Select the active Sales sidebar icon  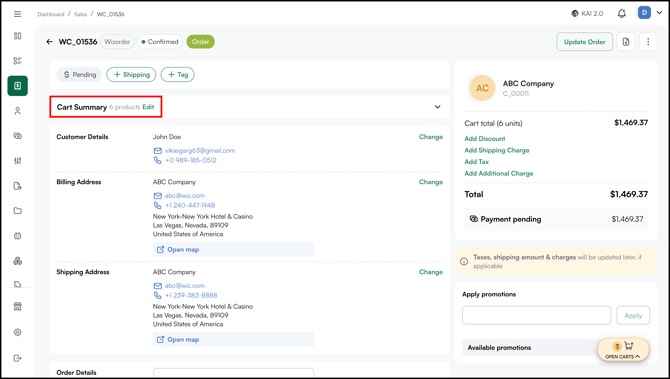point(18,86)
